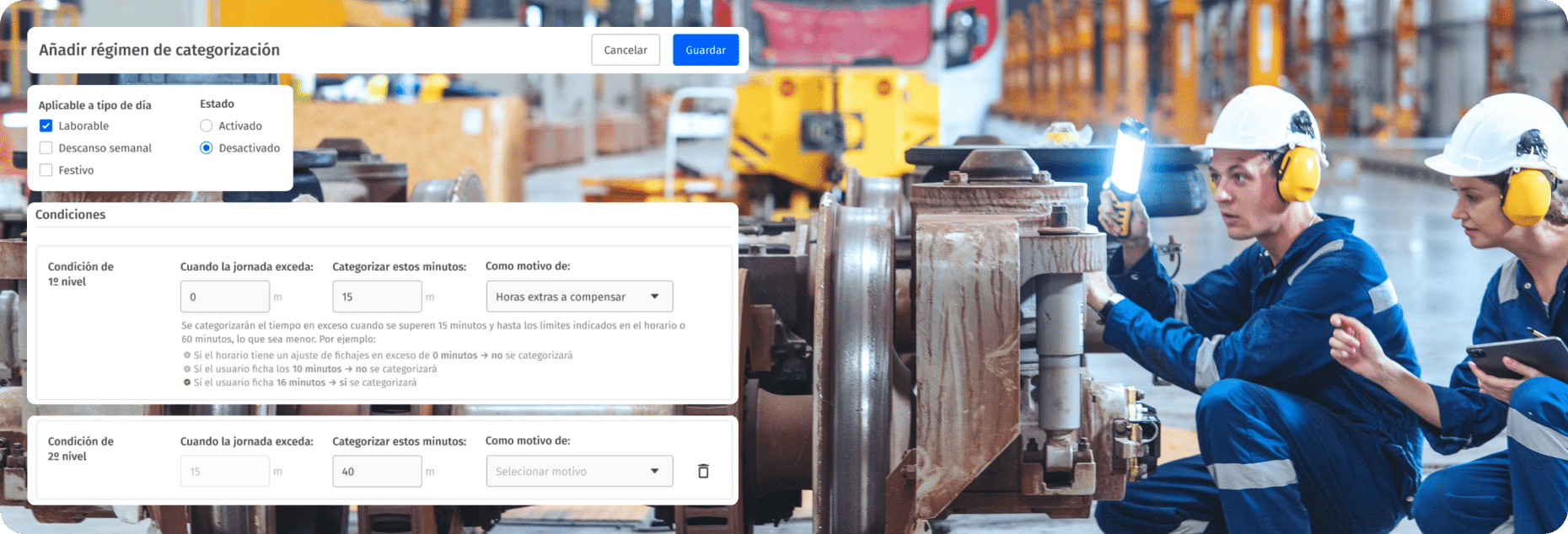Tick the Laborable checkbox
1568x534 pixels.
click(46, 125)
